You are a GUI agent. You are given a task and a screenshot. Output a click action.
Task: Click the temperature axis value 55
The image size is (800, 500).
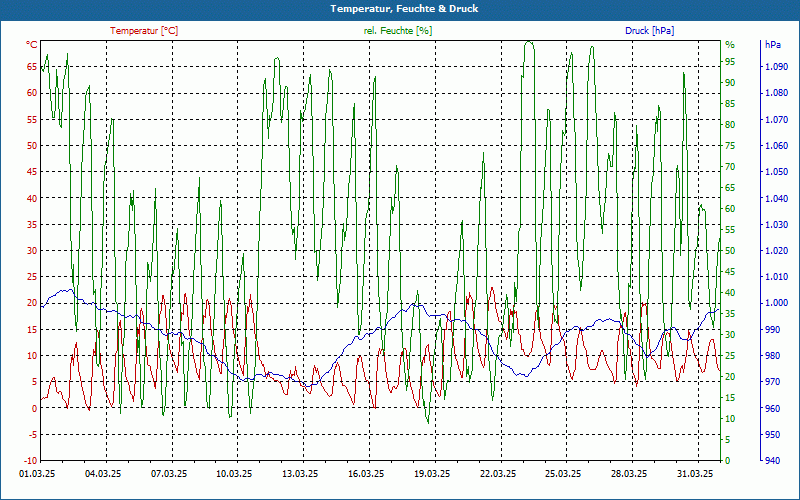pyautogui.click(x=32, y=119)
